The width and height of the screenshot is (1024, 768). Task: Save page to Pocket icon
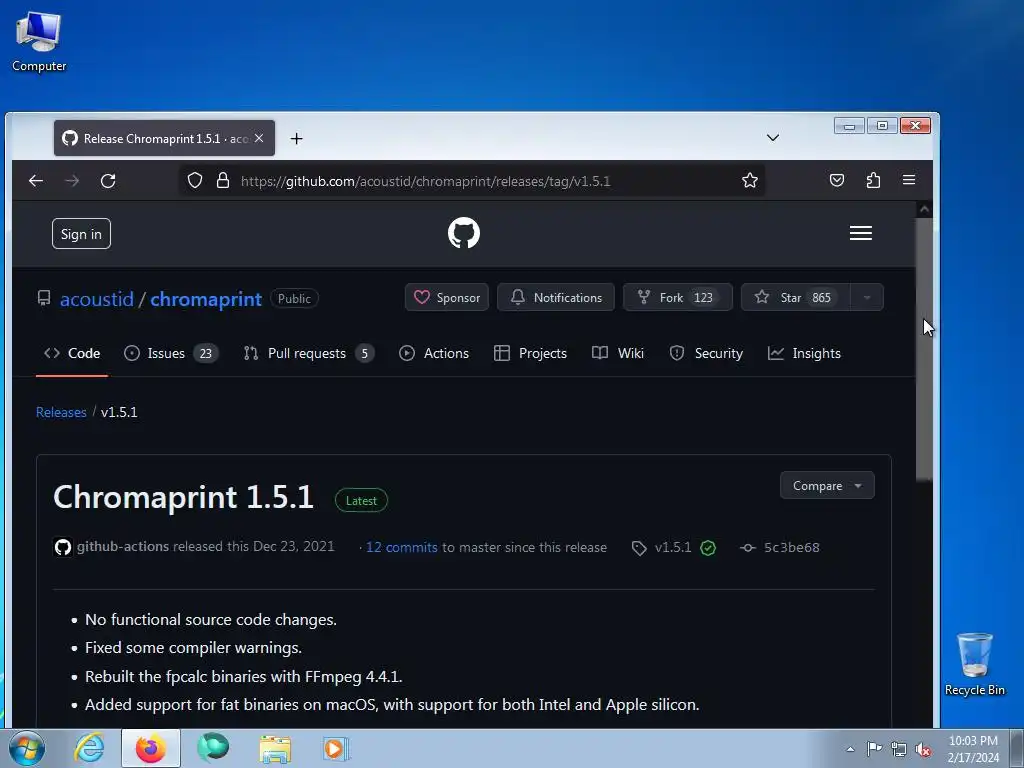pyautogui.click(x=837, y=180)
